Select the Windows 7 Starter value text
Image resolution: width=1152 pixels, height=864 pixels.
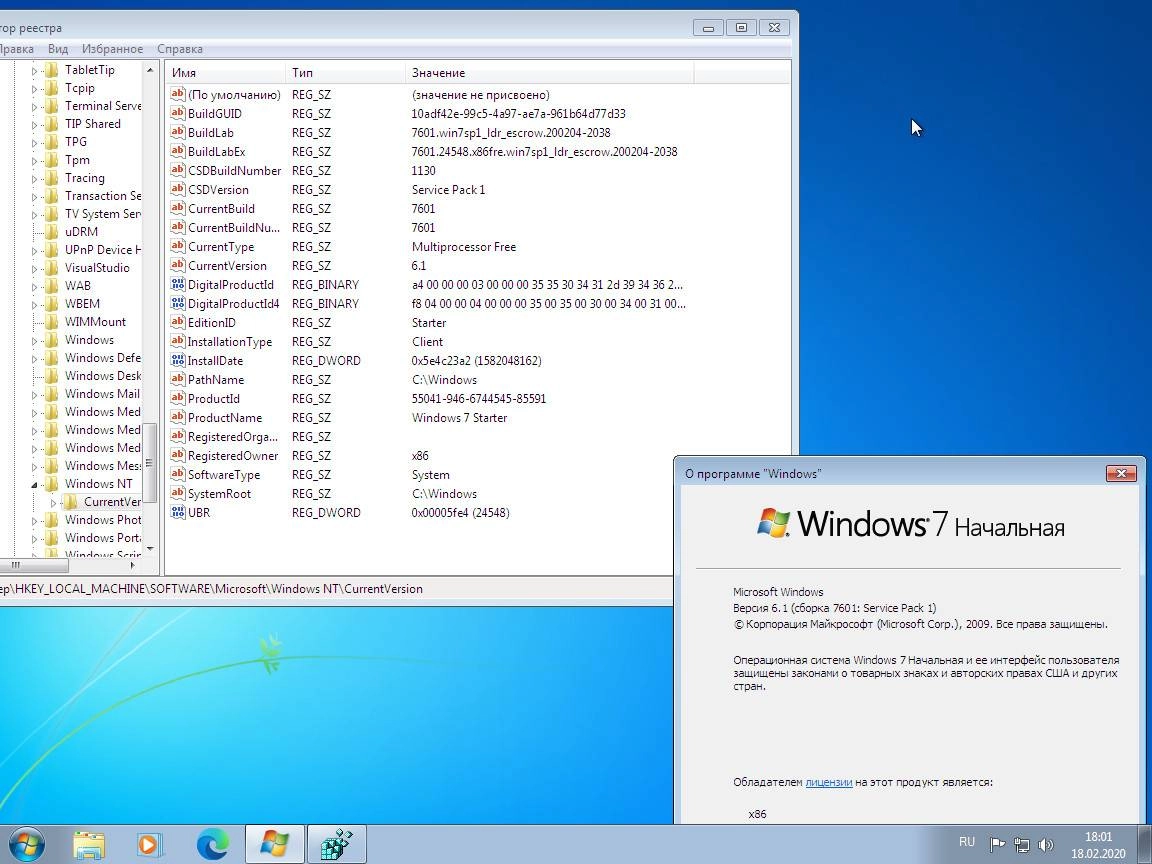pyautogui.click(x=459, y=417)
